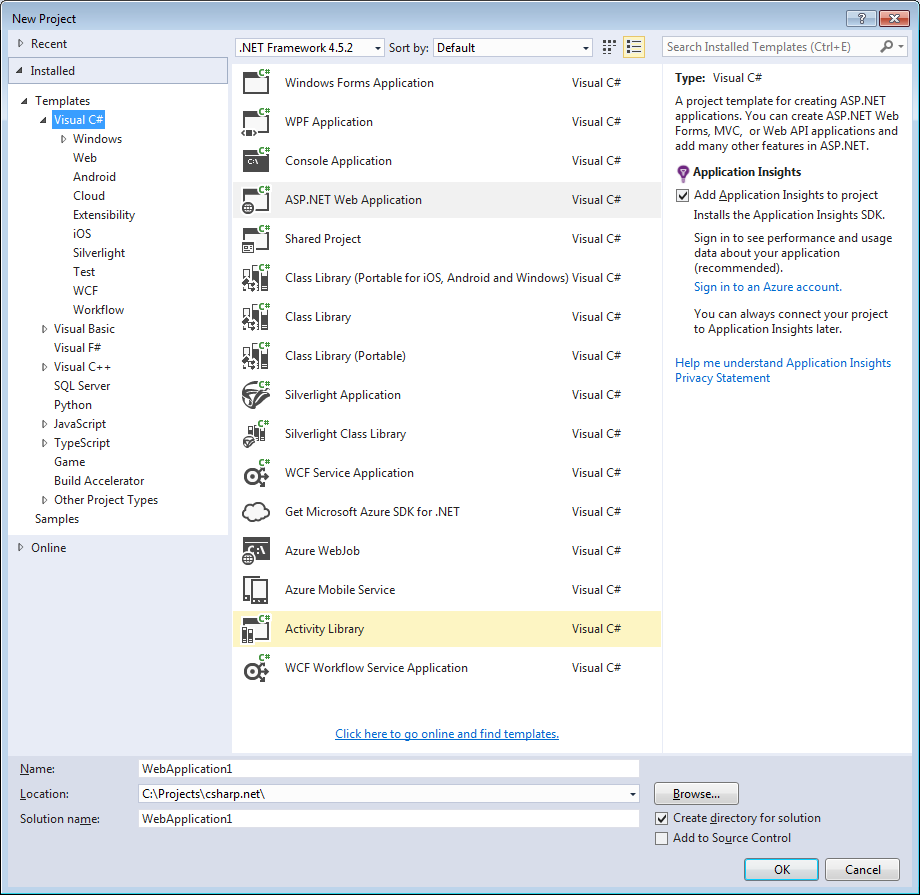Expand the Recent section

coord(21,43)
